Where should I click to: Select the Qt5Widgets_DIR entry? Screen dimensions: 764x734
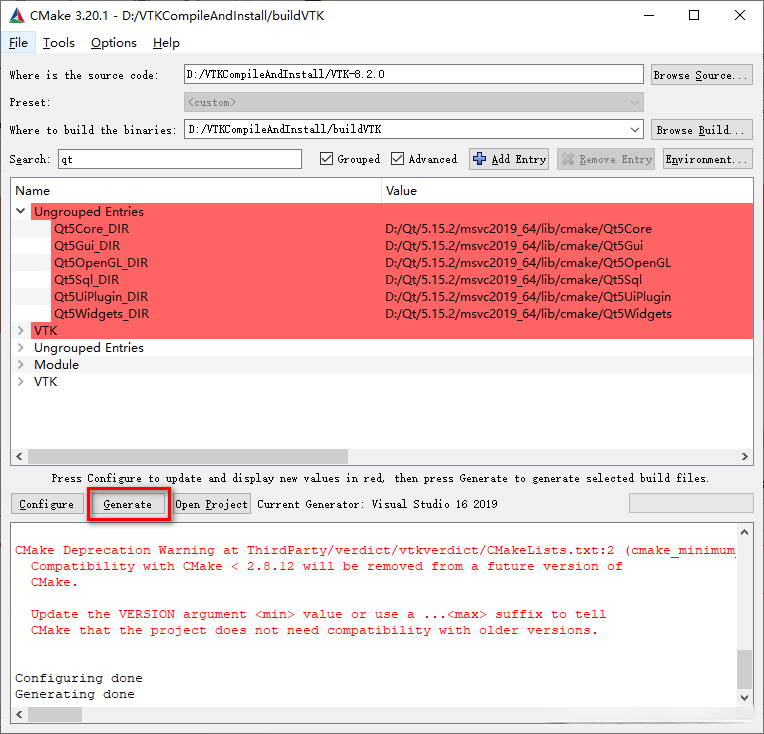point(101,314)
